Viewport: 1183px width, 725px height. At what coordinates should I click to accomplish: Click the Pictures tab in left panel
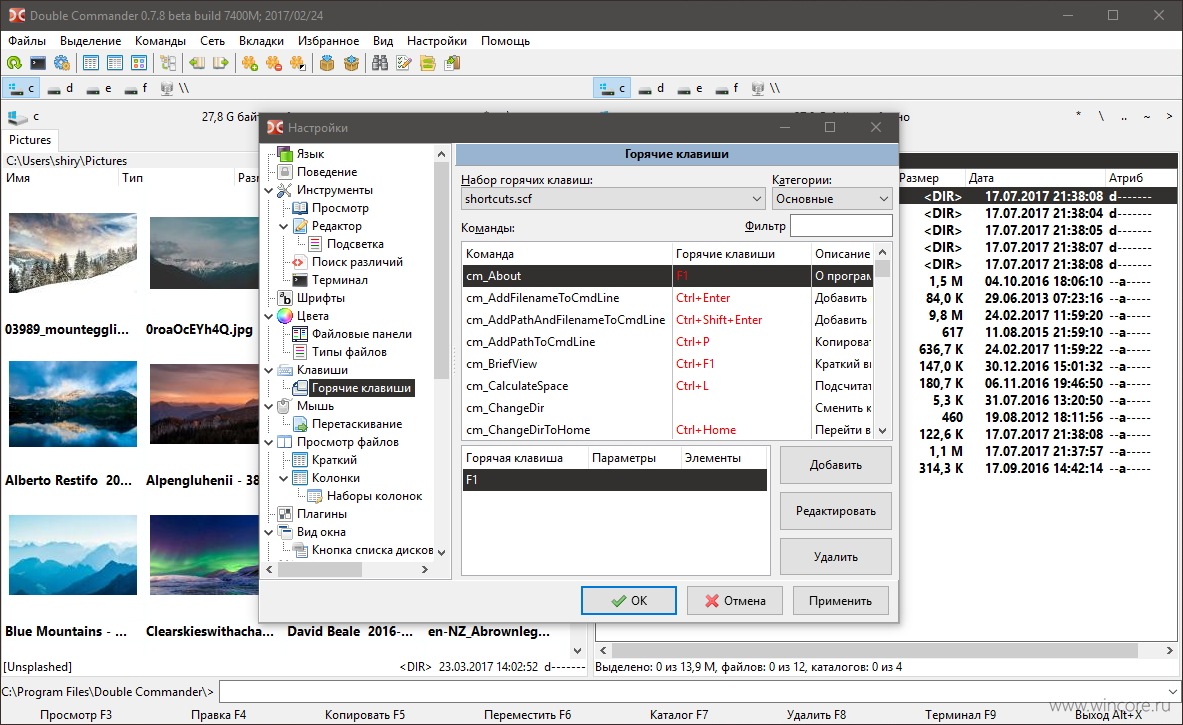pos(30,140)
